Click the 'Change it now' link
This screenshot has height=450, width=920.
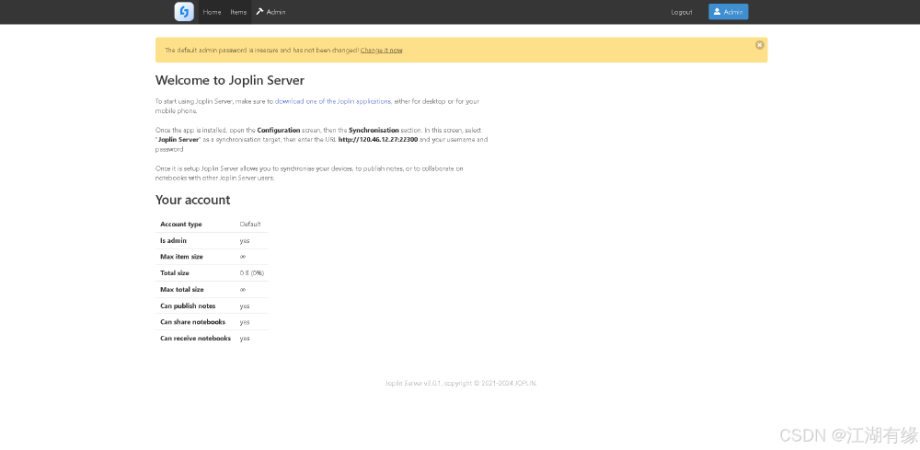pyautogui.click(x=381, y=50)
